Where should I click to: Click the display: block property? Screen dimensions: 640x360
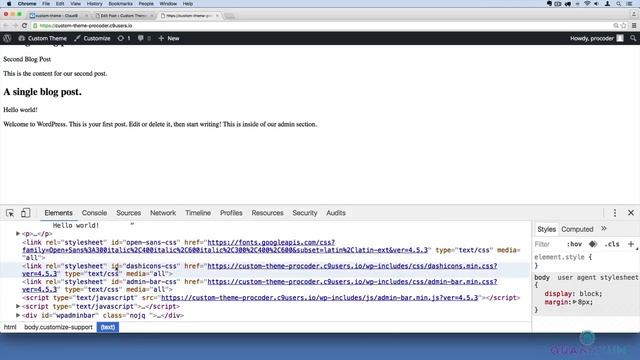(573, 293)
